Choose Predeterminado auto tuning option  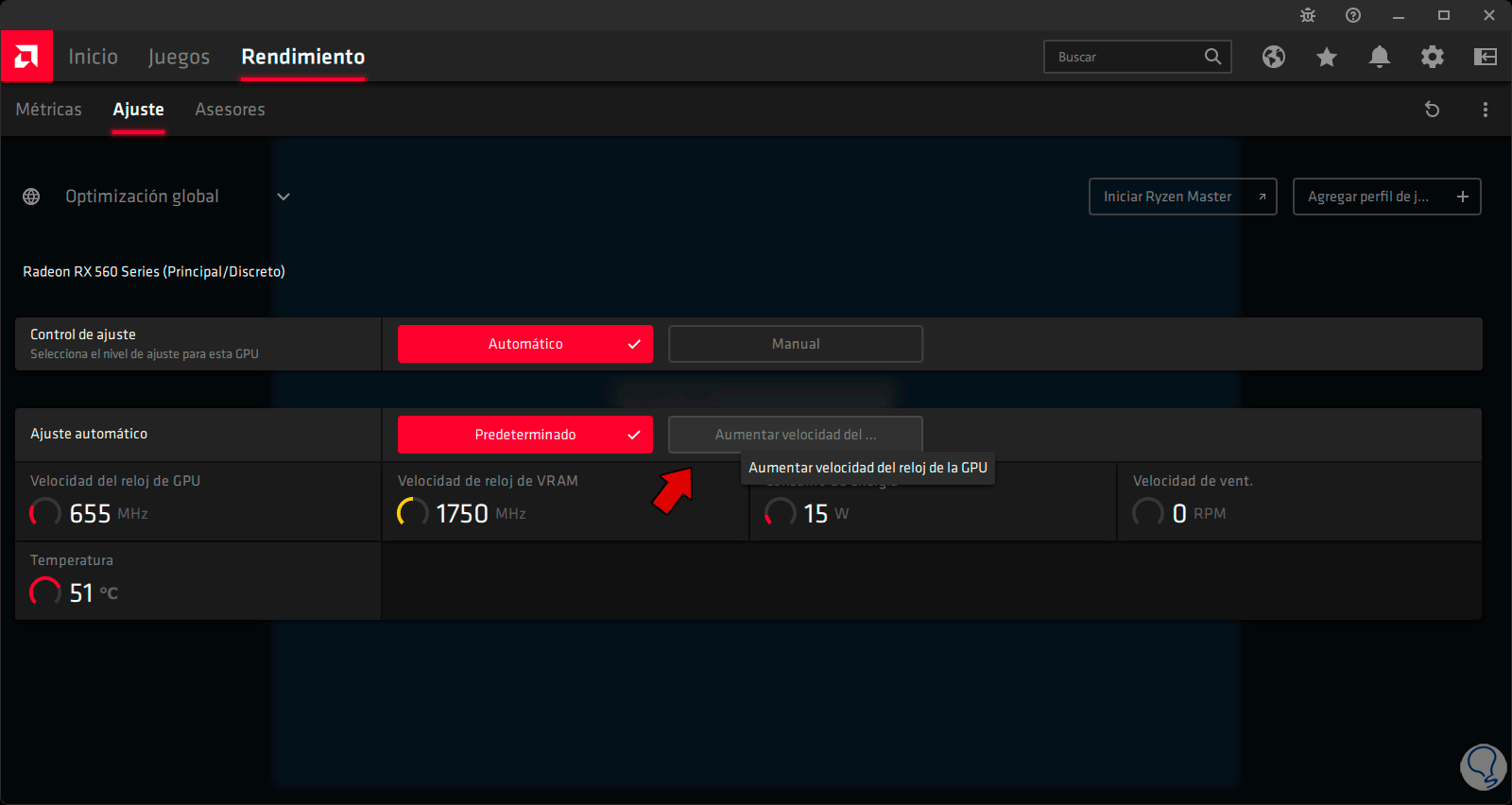pyautogui.click(x=525, y=435)
